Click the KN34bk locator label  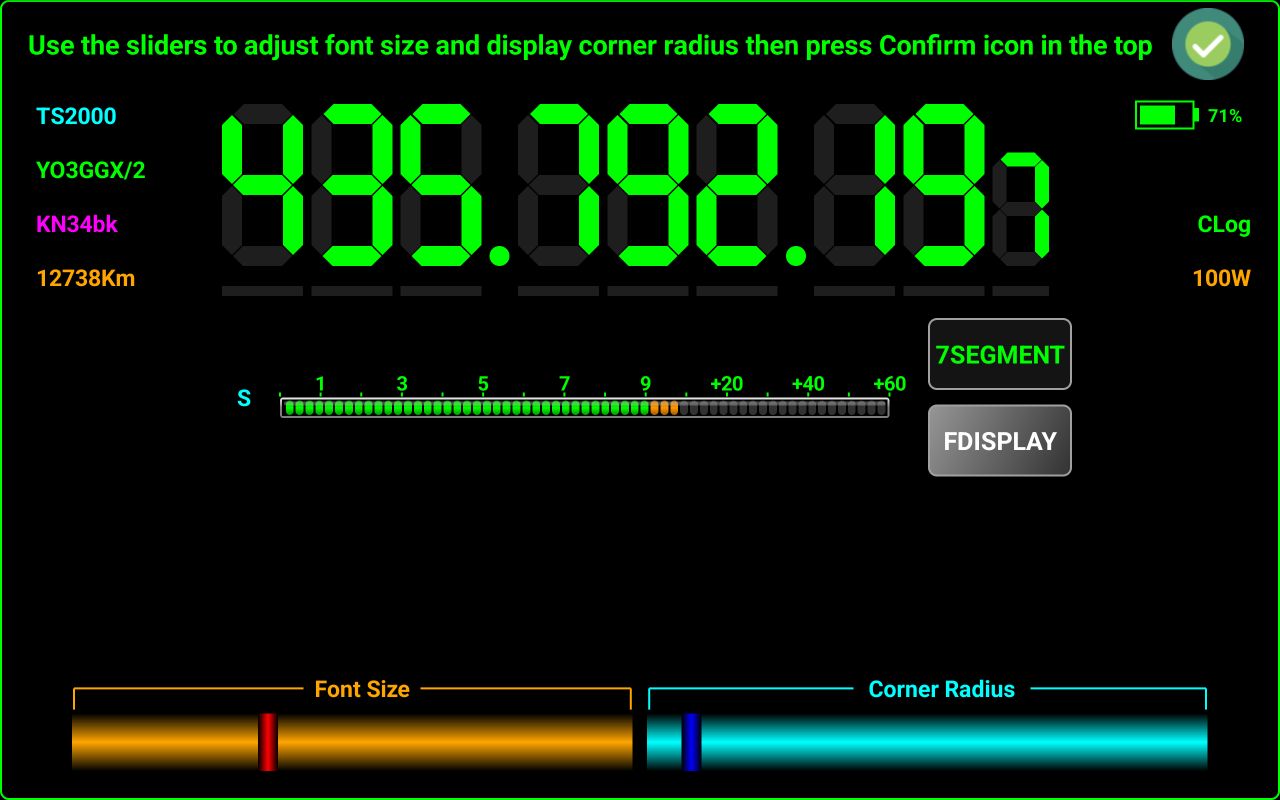(x=77, y=224)
